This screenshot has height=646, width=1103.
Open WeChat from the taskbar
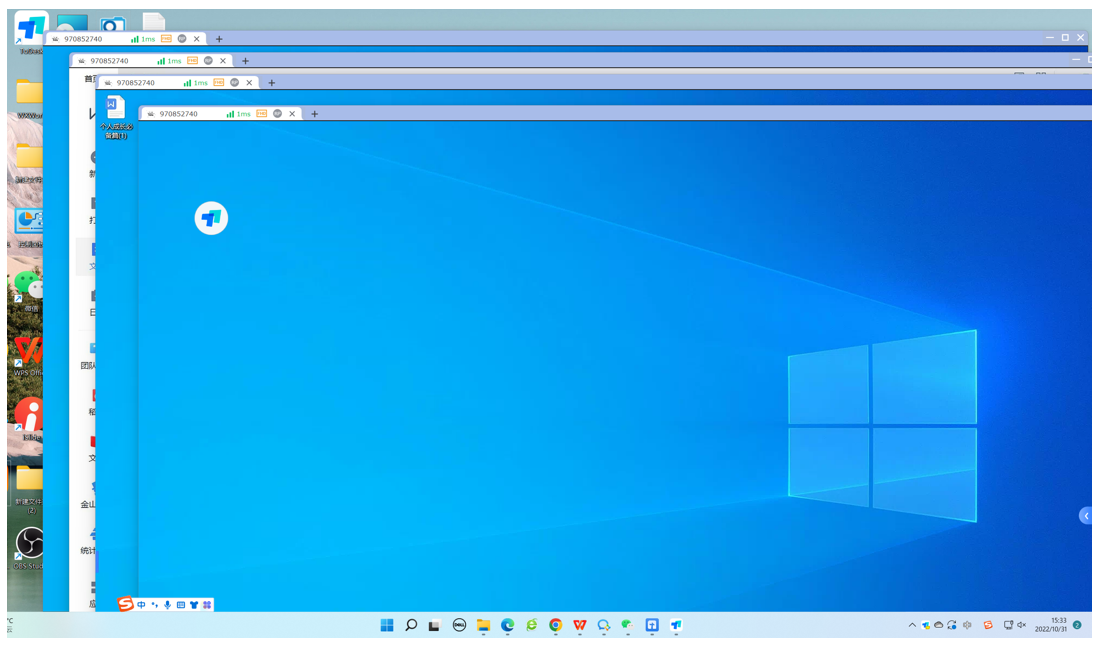point(627,625)
